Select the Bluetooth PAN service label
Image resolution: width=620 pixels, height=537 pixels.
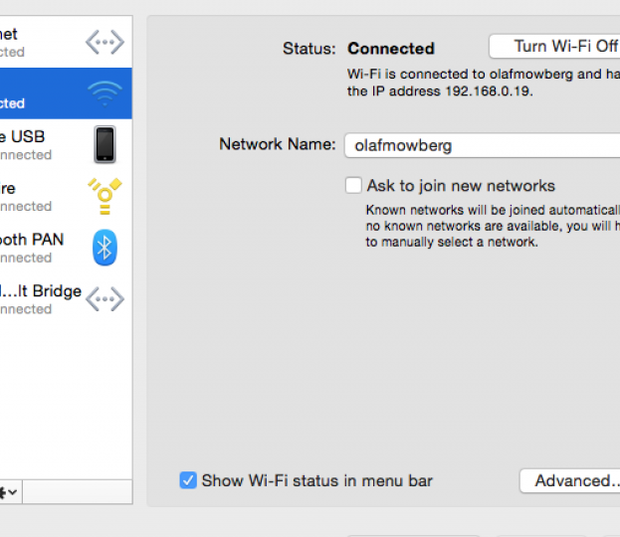(32, 240)
